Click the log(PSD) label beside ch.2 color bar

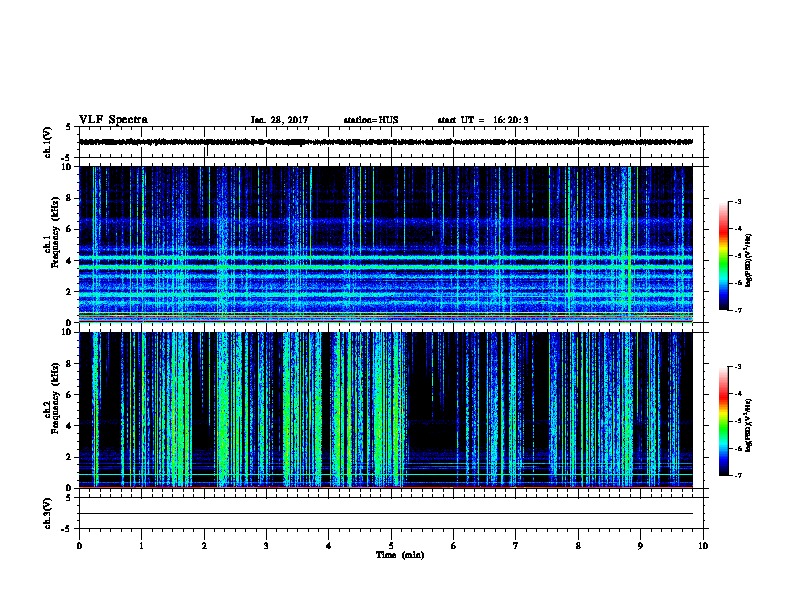point(749,425)
